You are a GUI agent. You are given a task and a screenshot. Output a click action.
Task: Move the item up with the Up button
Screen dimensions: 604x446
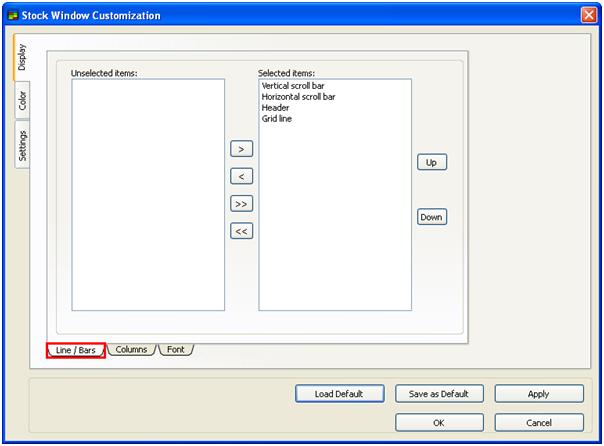click(x=431, y=162)
